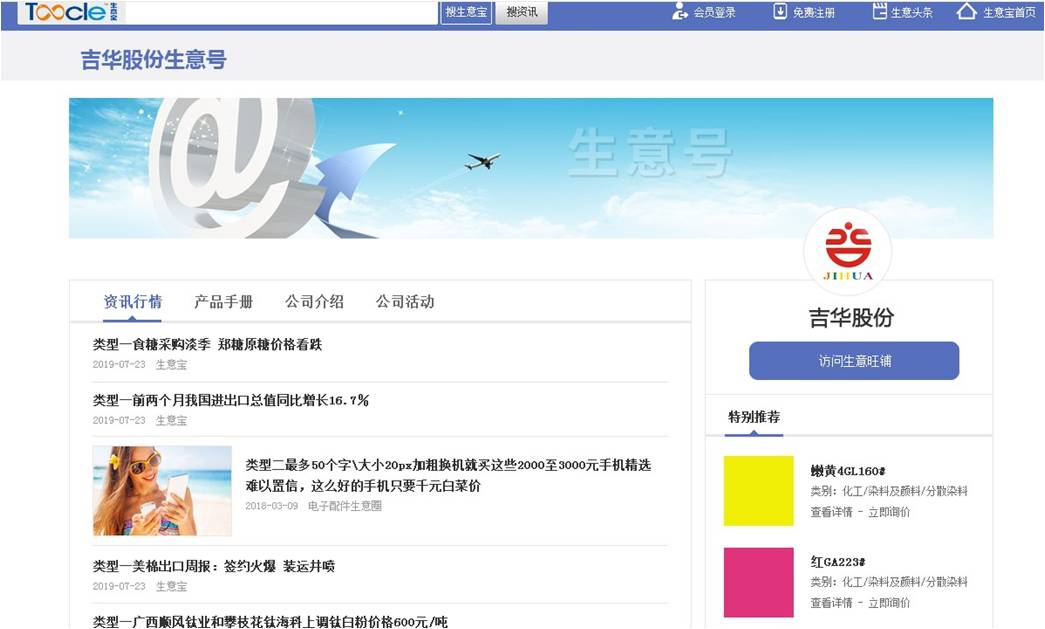This screenshot has width=1045, height=629.
Task: Click 生意宝 source under 食糖采购淡季 article
Action: coord(171,364)
